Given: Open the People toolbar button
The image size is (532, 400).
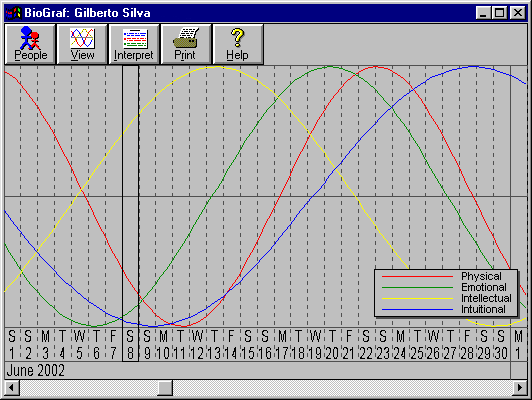Looking at the screenshot, I should click(x=30, y=44).
